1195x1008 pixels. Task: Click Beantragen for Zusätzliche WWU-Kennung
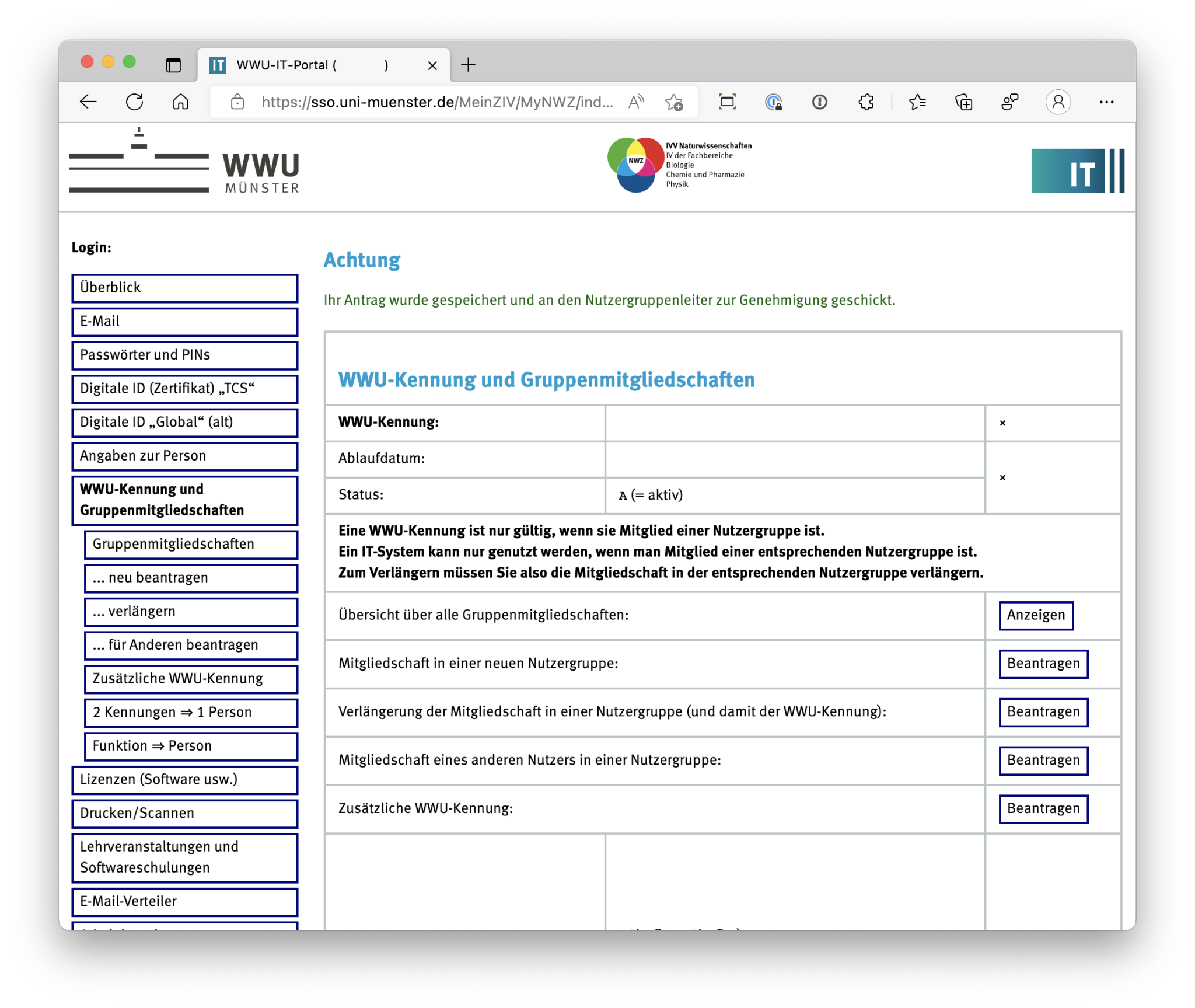1043,808
